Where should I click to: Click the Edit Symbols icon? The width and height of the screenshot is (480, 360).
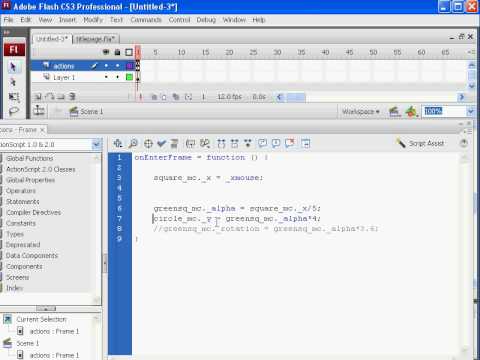pyautogui.click(x=411, y=111)
